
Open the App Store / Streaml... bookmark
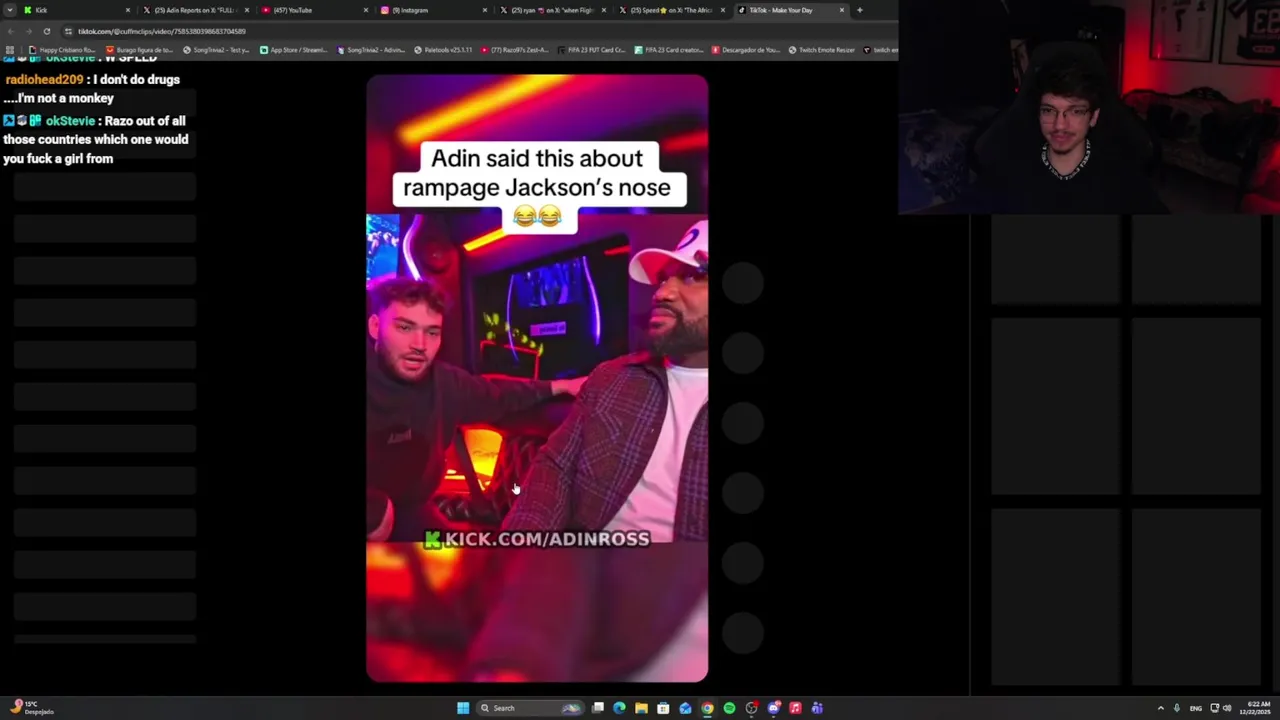293,50
